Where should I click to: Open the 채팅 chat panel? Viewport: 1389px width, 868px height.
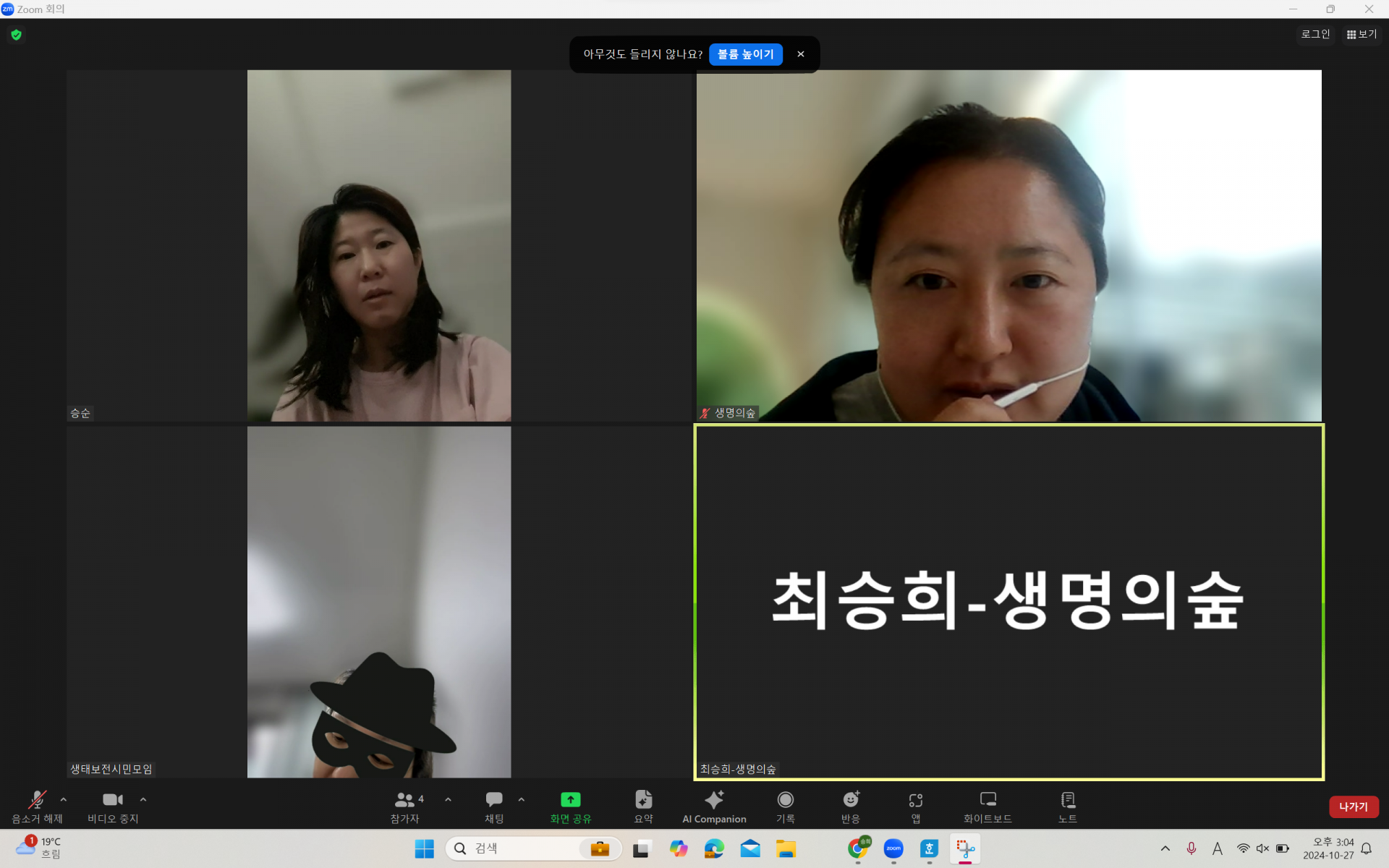pos(494,807)
